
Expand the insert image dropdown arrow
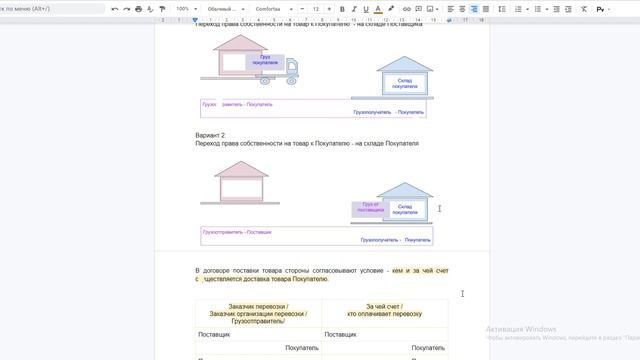click(x=437, y=9)
